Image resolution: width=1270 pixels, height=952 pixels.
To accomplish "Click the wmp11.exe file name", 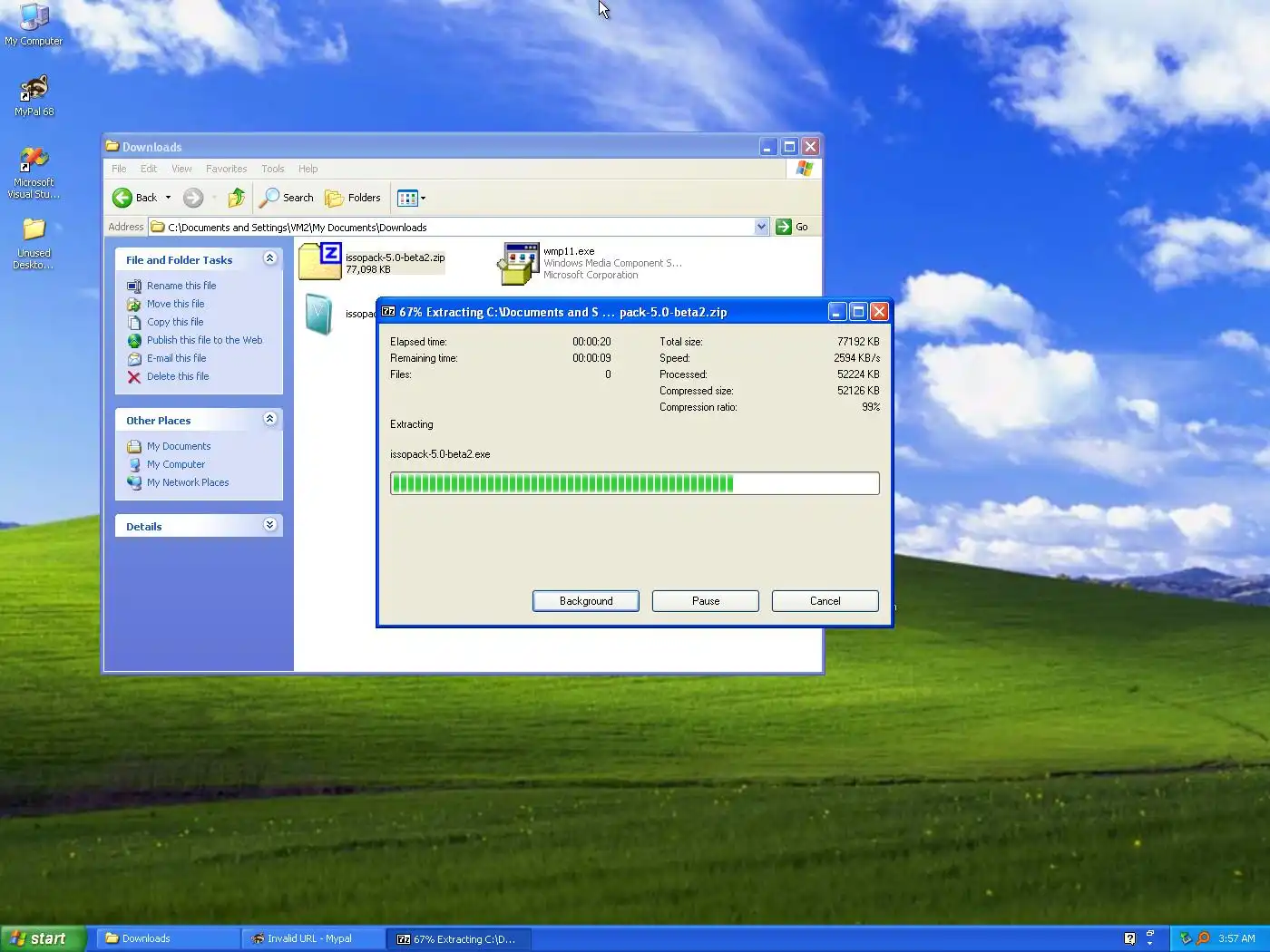I will tap(569, 251).
